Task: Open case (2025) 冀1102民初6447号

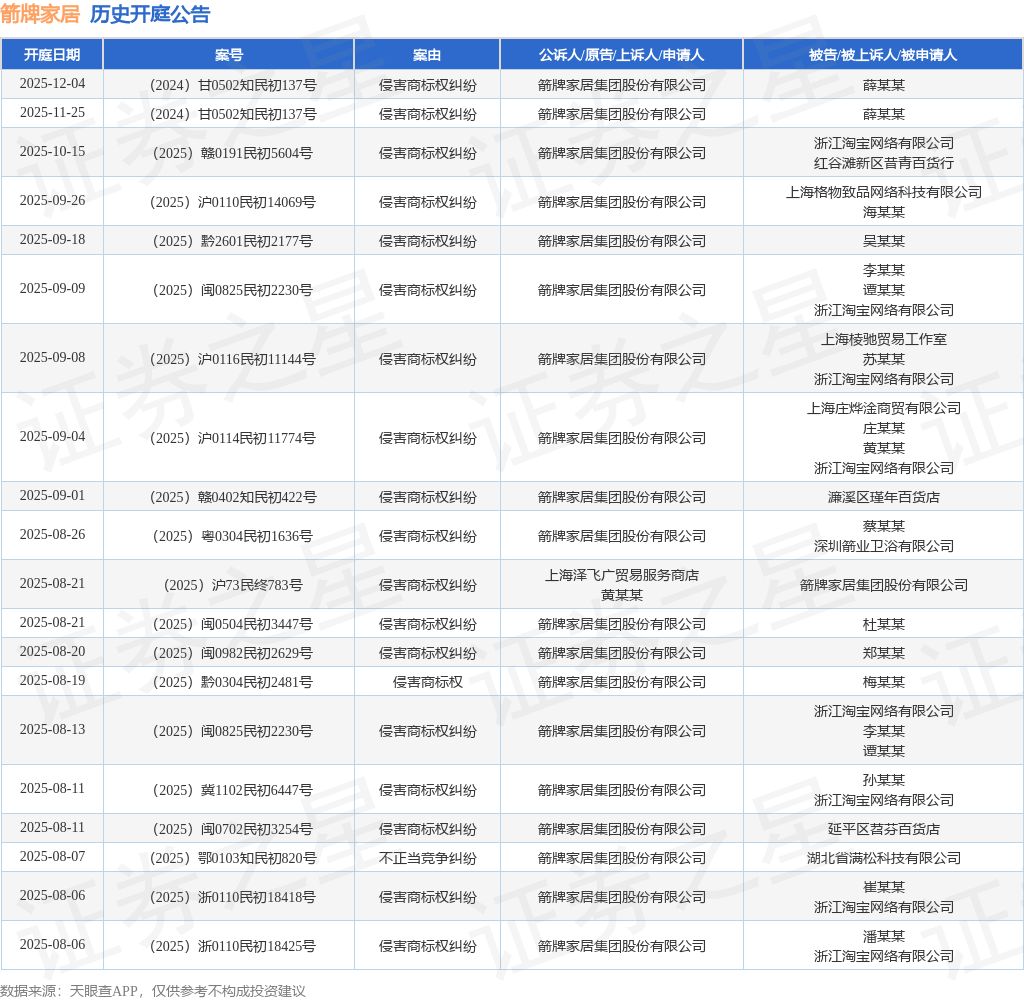Action: 232,790
